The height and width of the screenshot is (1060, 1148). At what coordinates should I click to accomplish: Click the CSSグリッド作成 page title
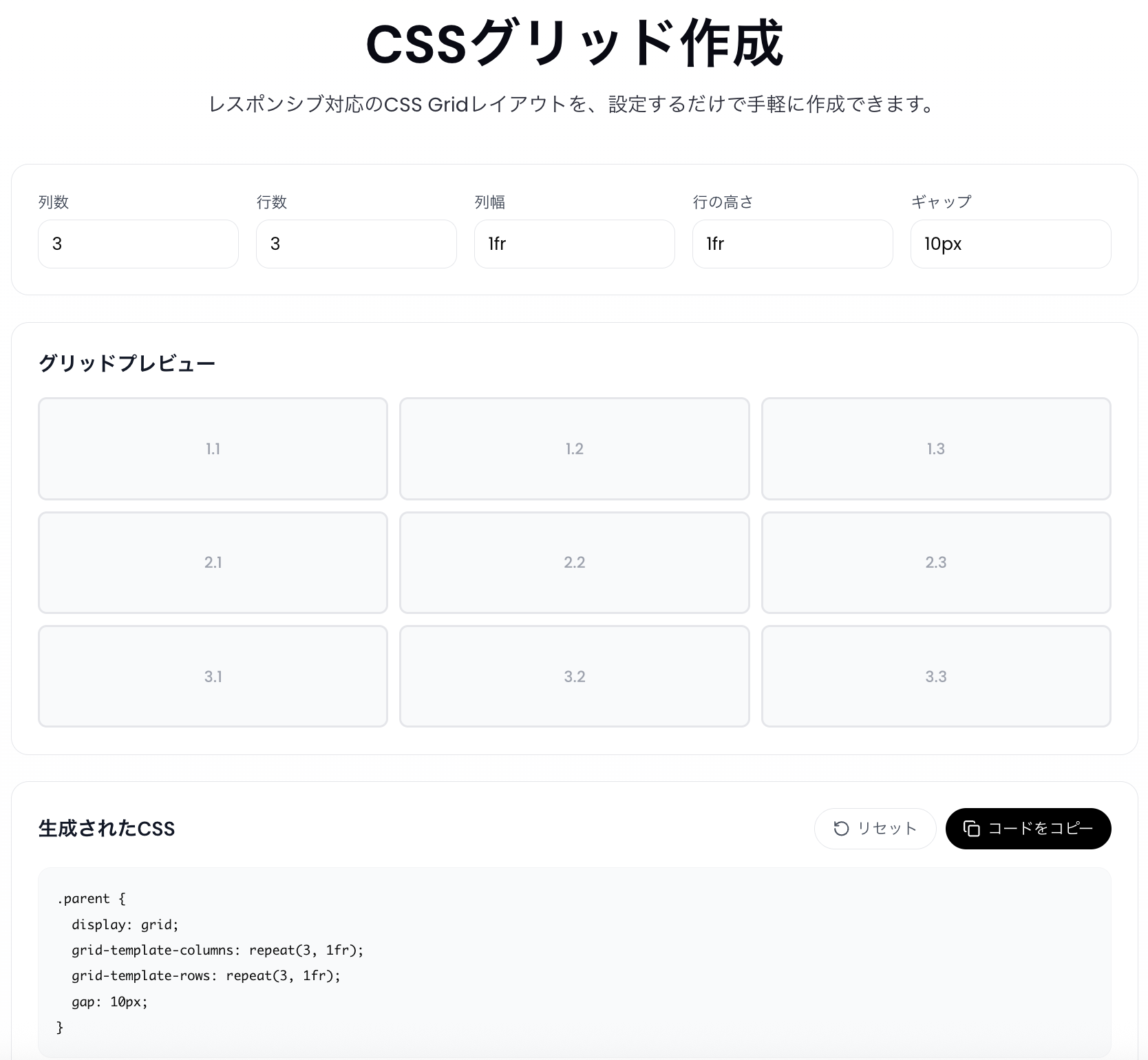(575, 43)
